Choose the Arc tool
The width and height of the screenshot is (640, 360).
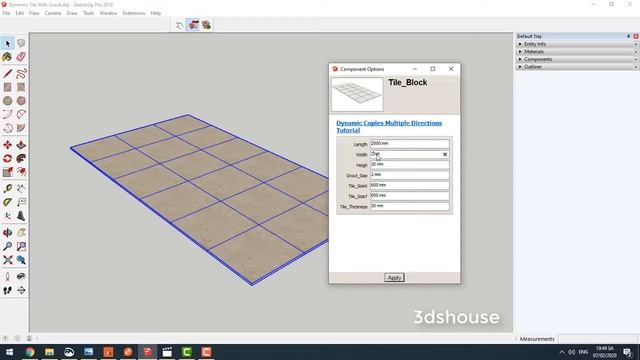(x=7, y=114)
